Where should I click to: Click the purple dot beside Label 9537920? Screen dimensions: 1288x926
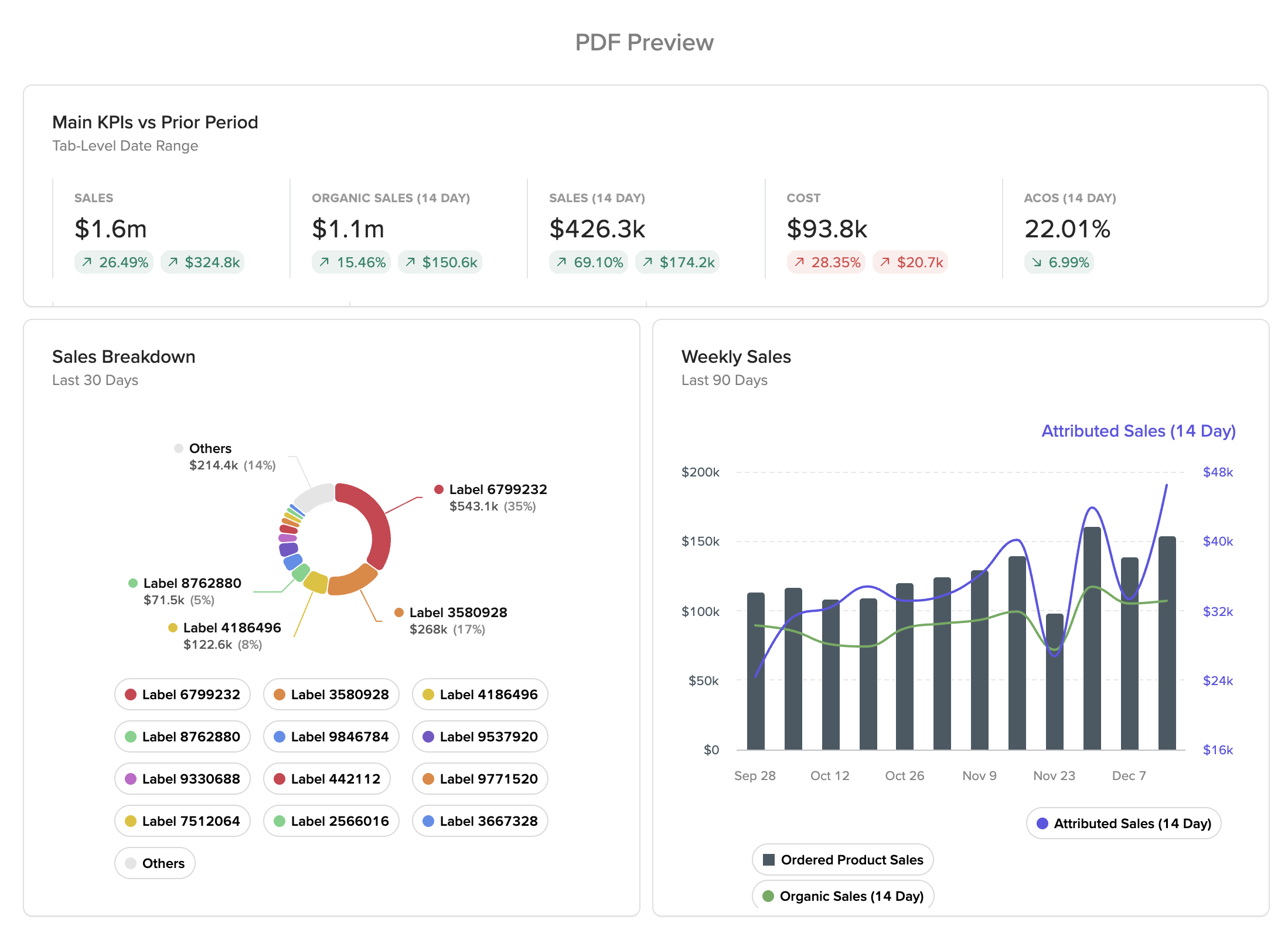pos(427,737)
